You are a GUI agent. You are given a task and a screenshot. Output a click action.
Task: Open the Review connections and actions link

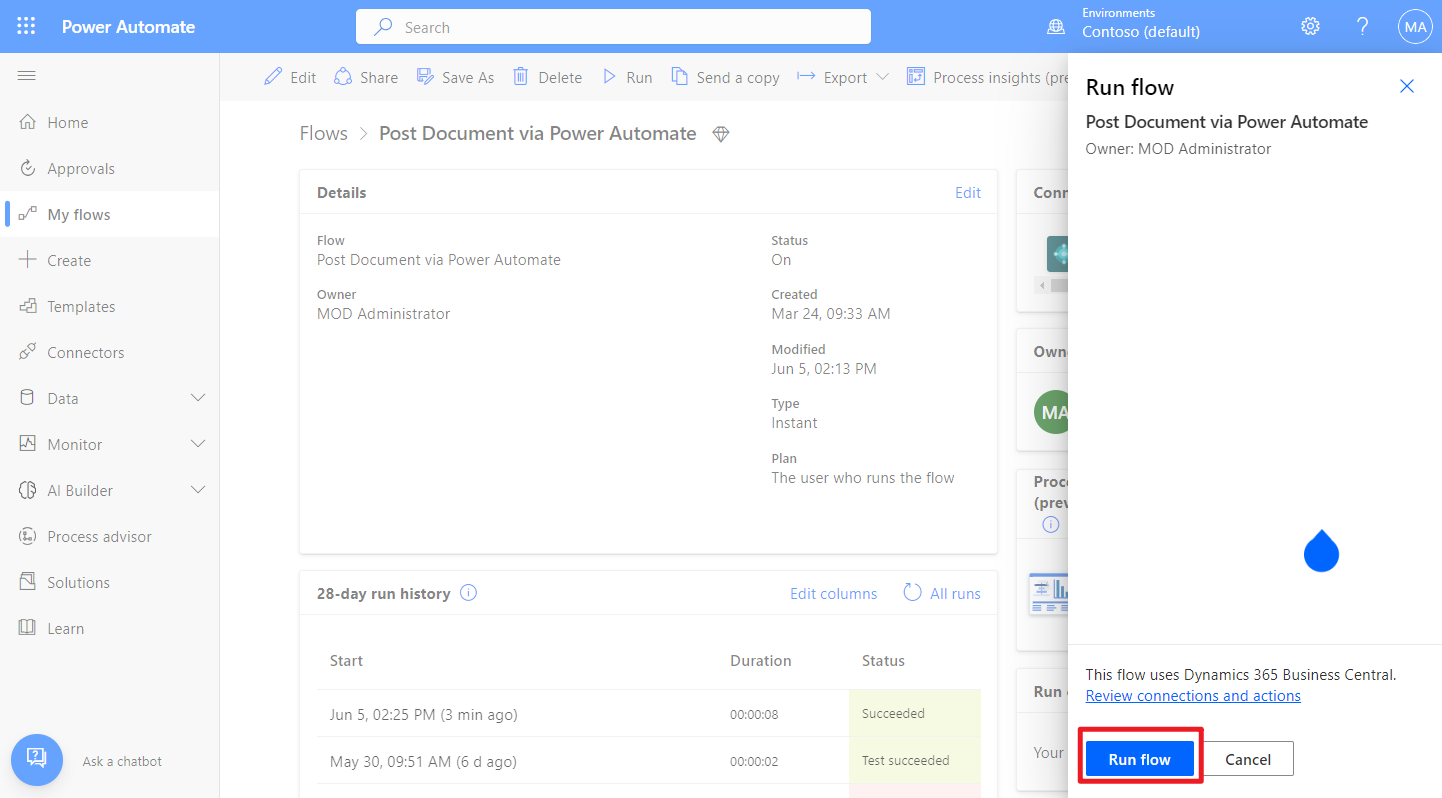point(1192,695)
